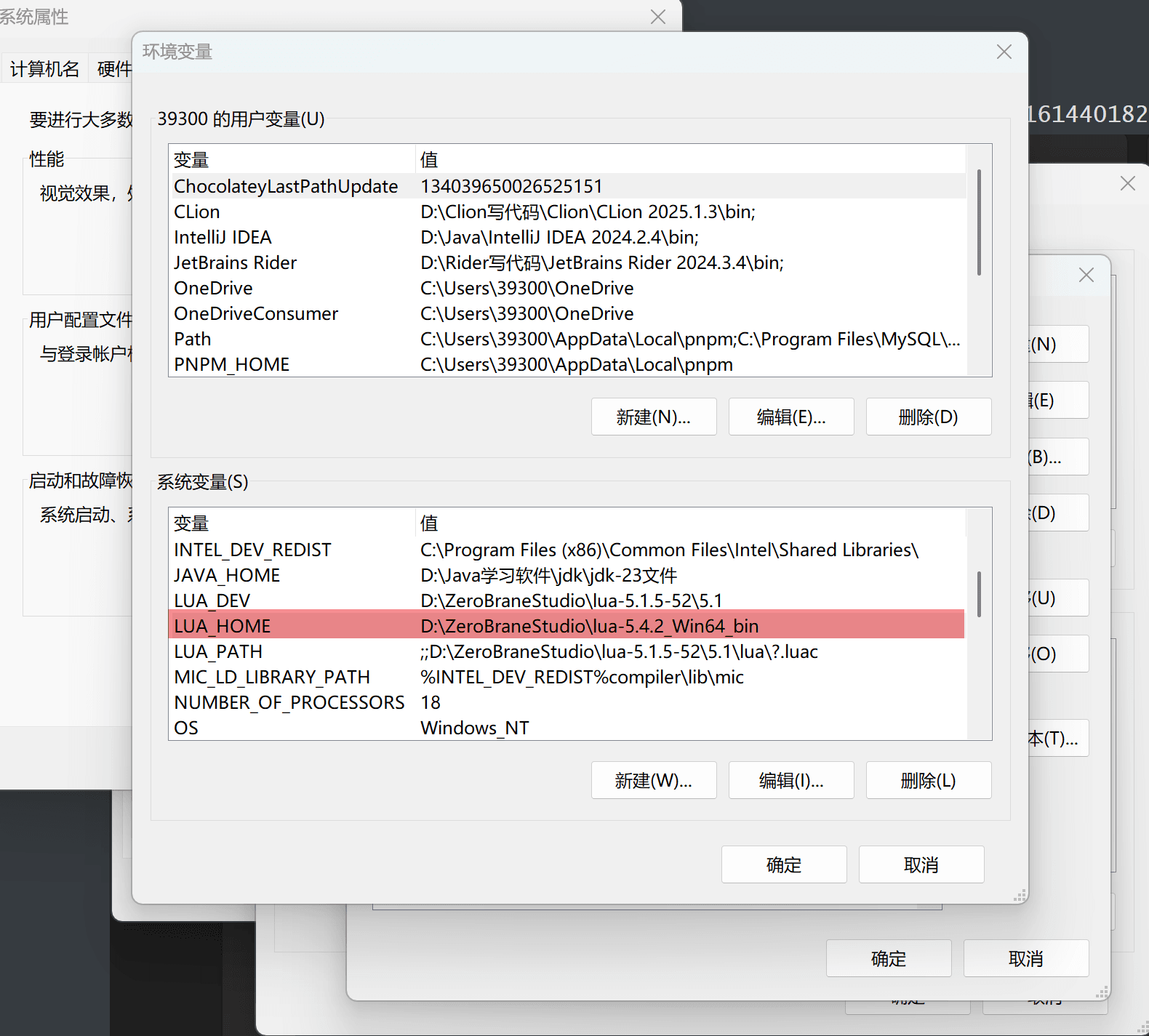This screenshot has width=1149, height=1036.
Task: Click 编辑(I)... for system variables
Action: (x=790, y=781)
